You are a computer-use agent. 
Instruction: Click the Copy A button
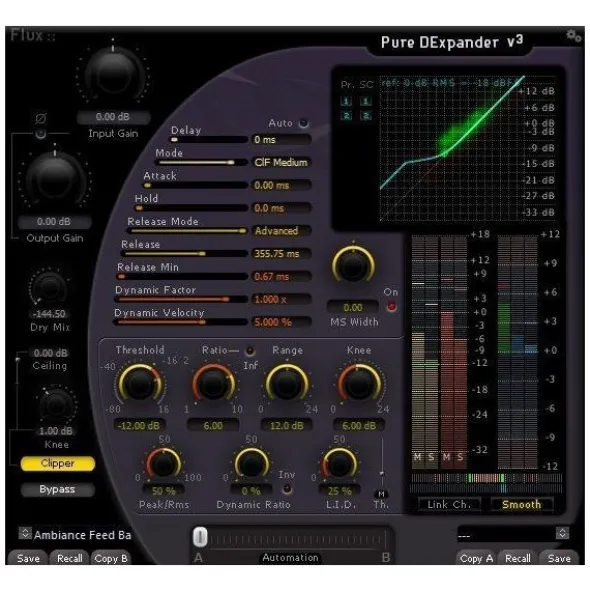point(477,558)
